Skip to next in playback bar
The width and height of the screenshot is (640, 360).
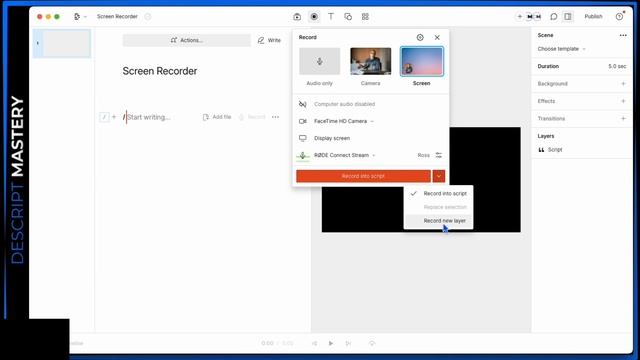click(x=348, y=343)
